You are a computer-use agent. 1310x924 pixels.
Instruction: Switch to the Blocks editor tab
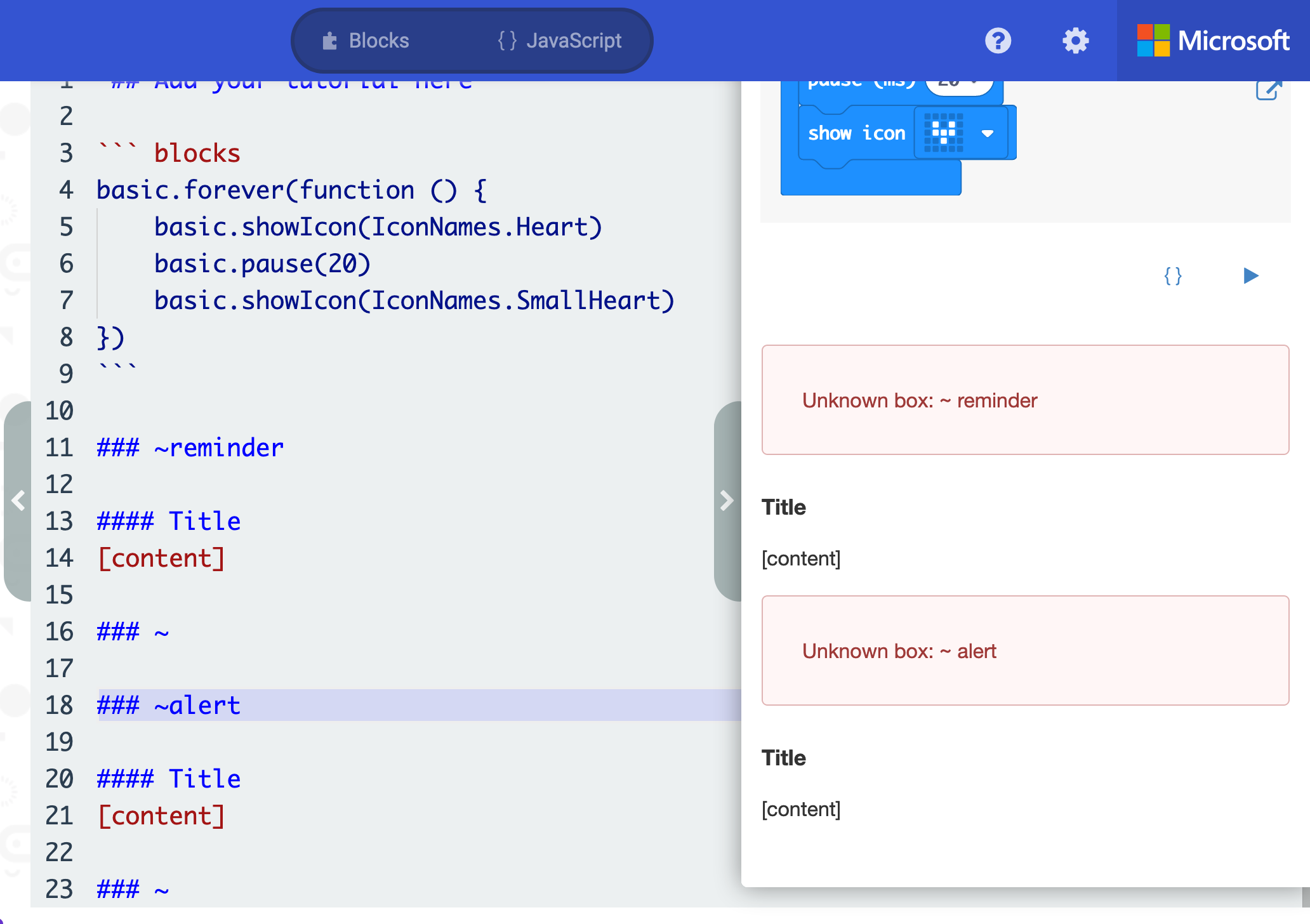click(366, 41)
